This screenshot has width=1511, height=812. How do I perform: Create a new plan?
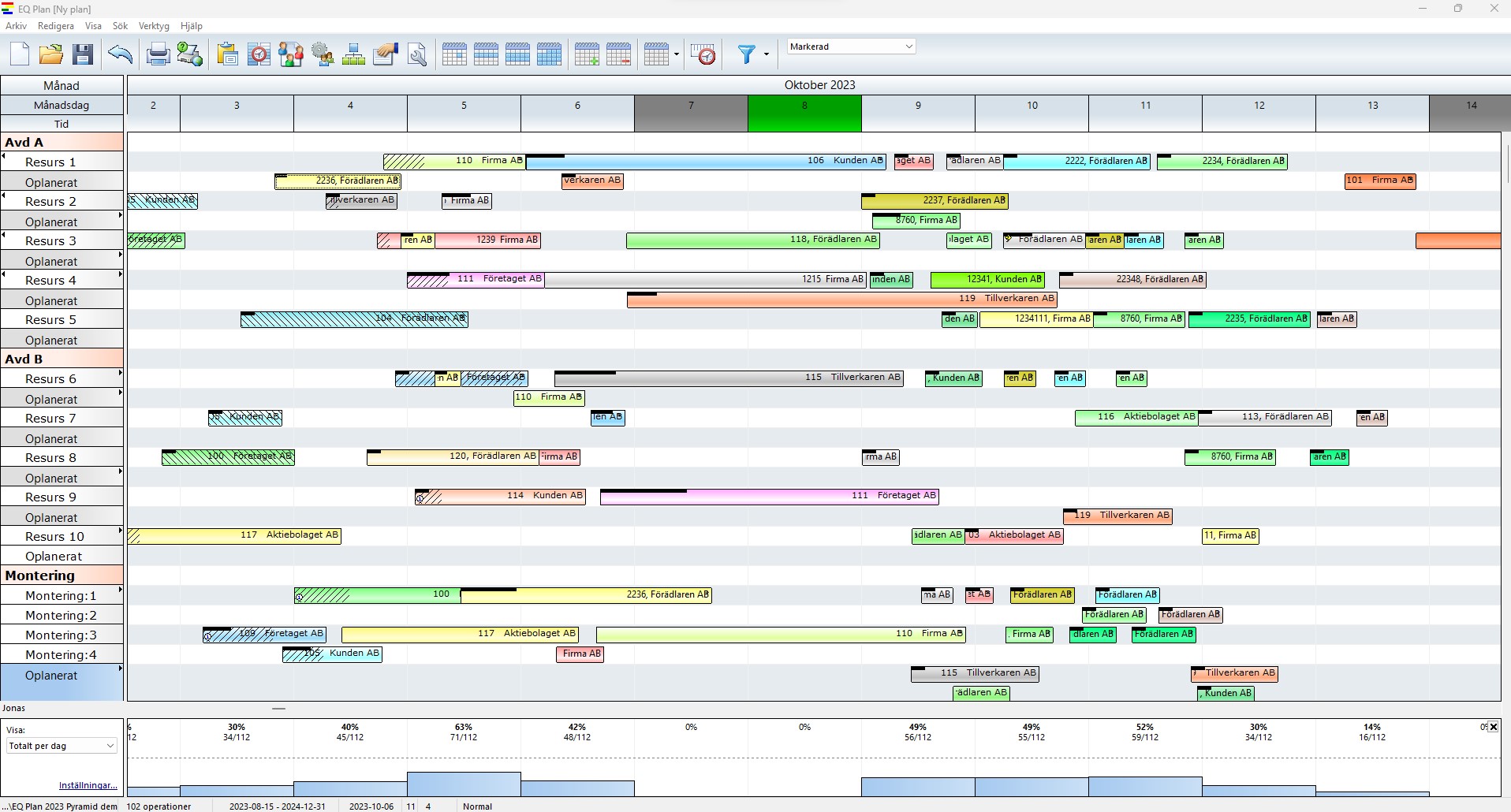click(x=20, y=54)
